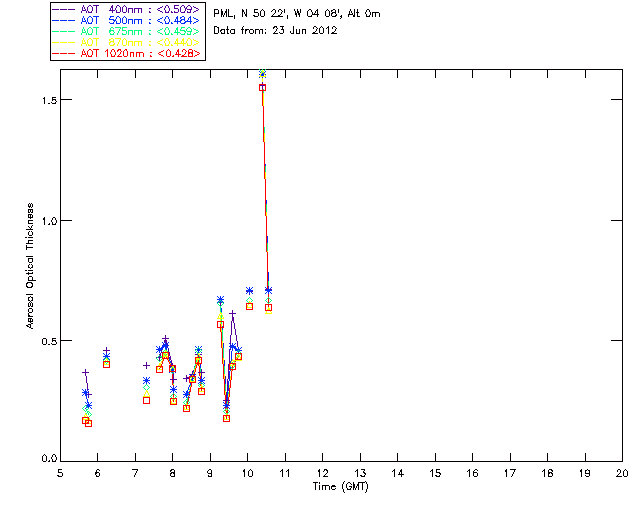Click the blue asterisk marker at 10 GMT

tap(249, 291)
